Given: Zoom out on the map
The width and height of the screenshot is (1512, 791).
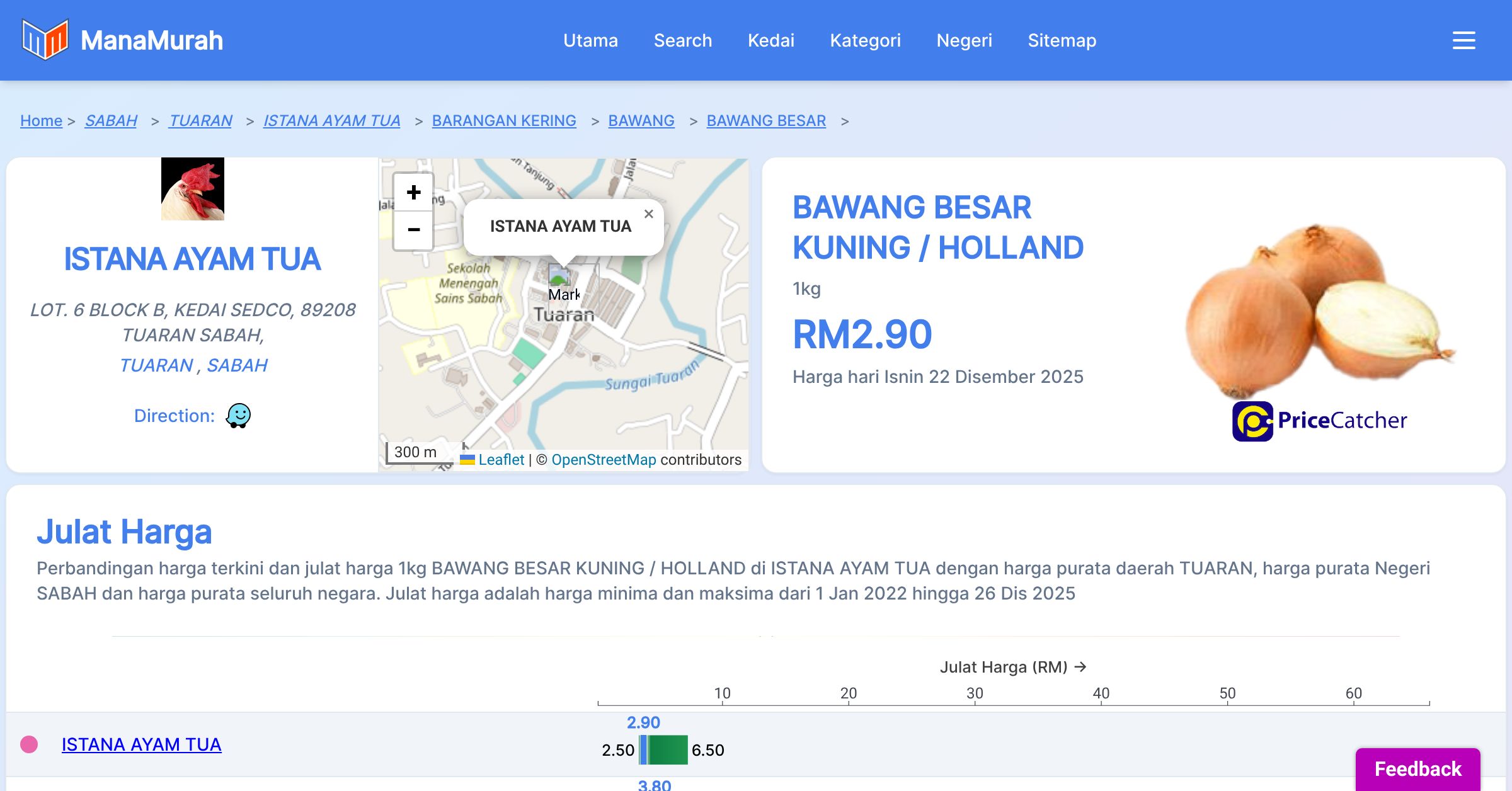Looking at the screenshot, I should pos(413,230).
